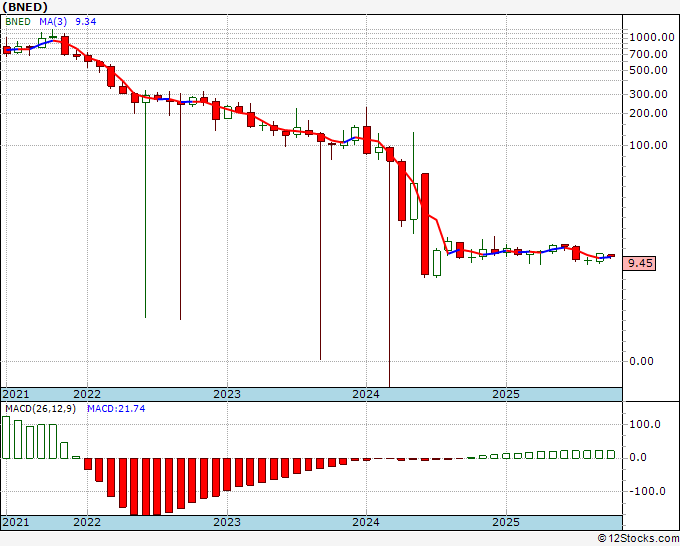Image resolution: width=680 pixels, height=546 pixels.
Task: Click the 9.34 moving average value
Action: click(x=86, y=22)
